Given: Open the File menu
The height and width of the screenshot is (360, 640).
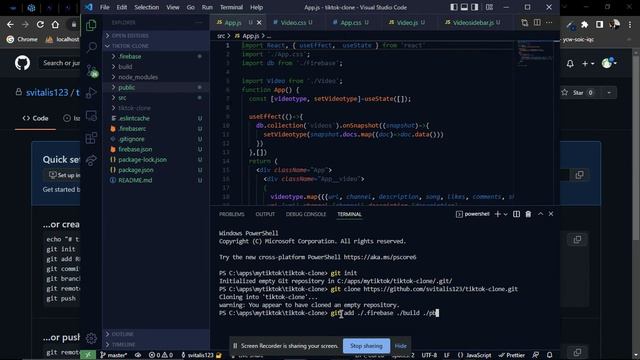Looking at the screenshot, I should click(104, 7).
